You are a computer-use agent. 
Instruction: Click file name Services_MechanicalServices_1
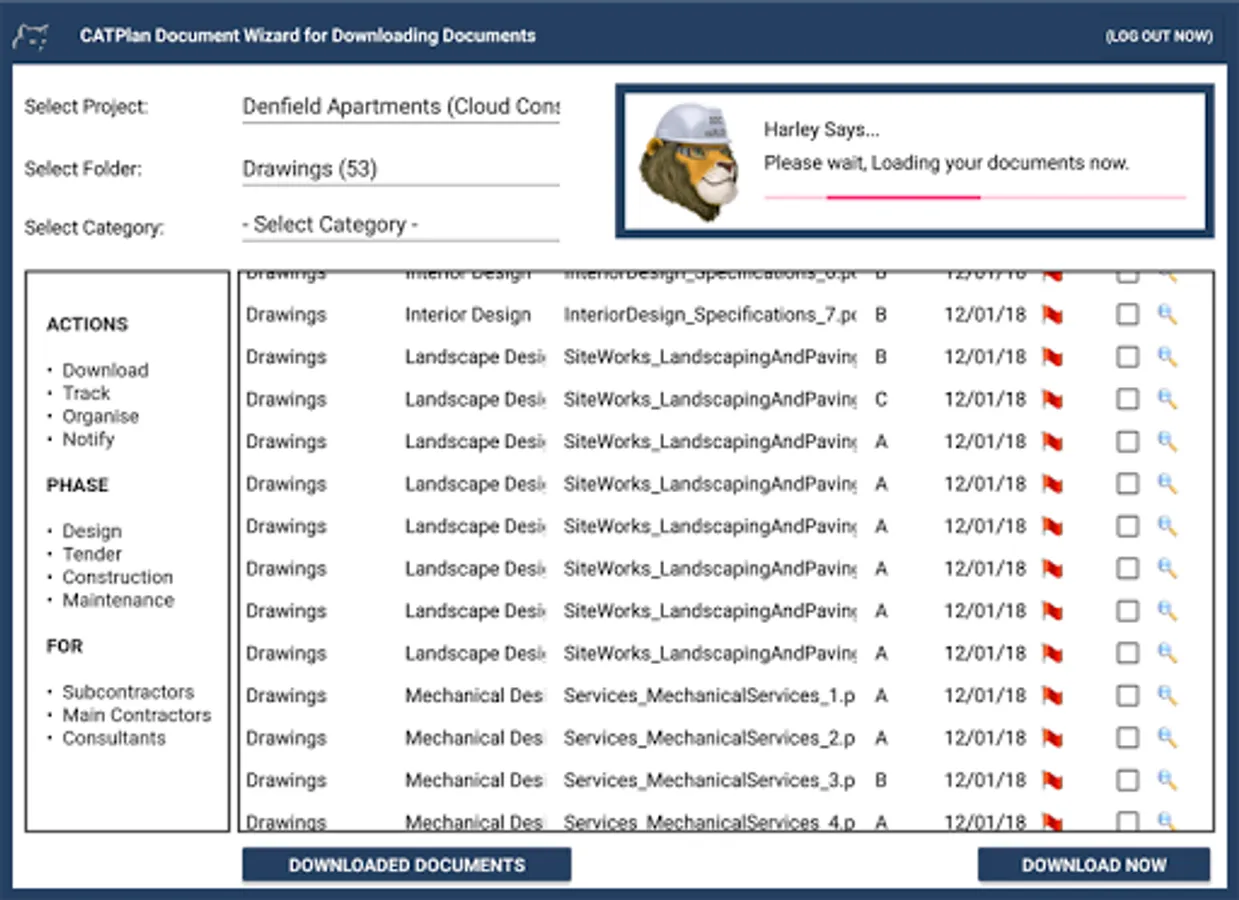pos(709,695)
